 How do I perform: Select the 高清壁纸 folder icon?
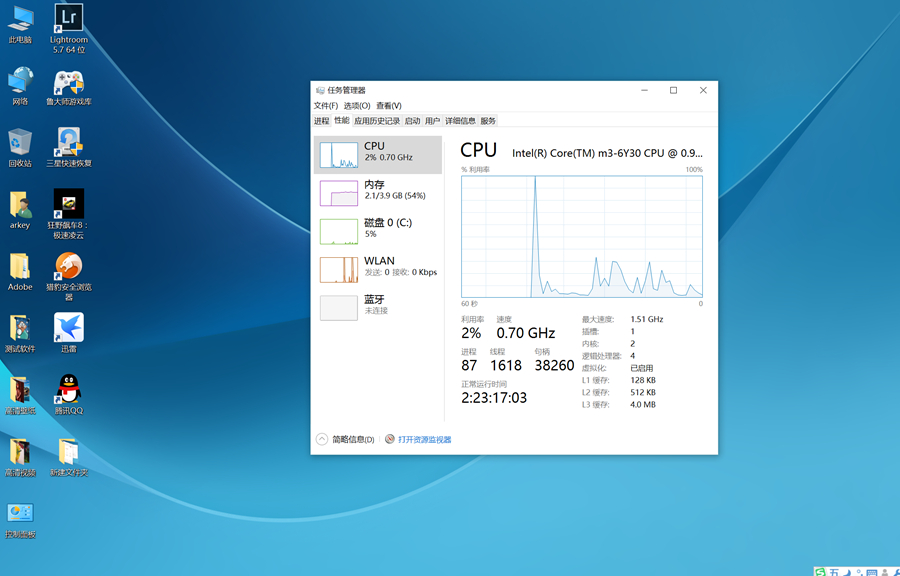pos(20,395)
